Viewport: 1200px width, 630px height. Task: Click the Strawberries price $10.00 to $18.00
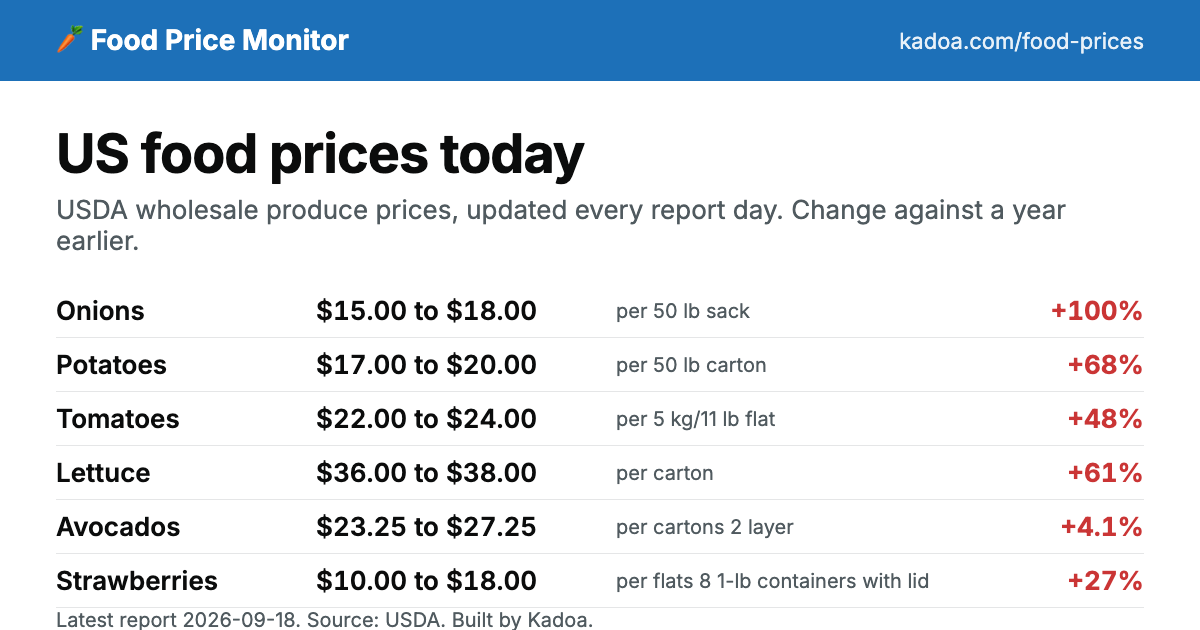pos(426,581)
